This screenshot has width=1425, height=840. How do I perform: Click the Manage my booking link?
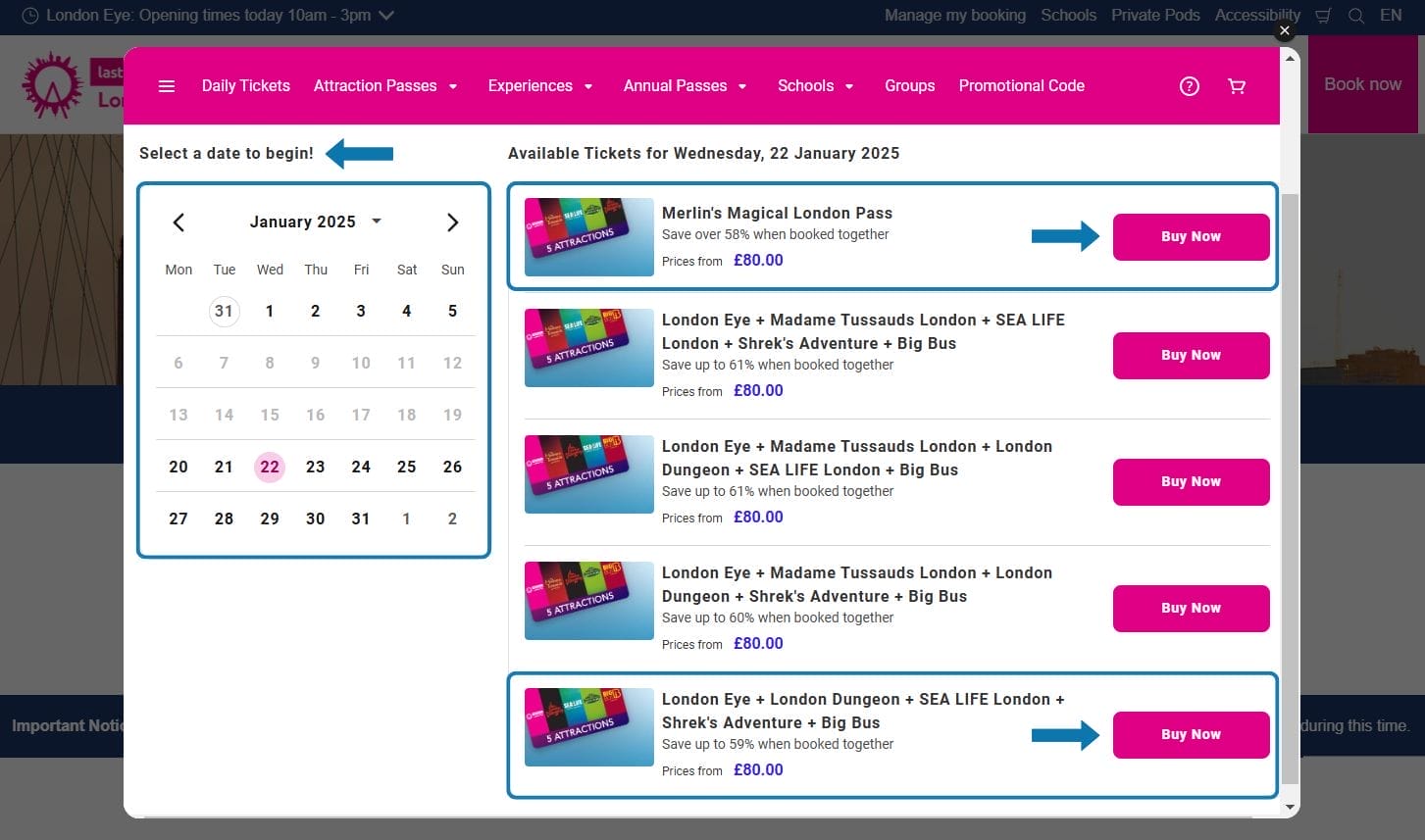(954, 16)
